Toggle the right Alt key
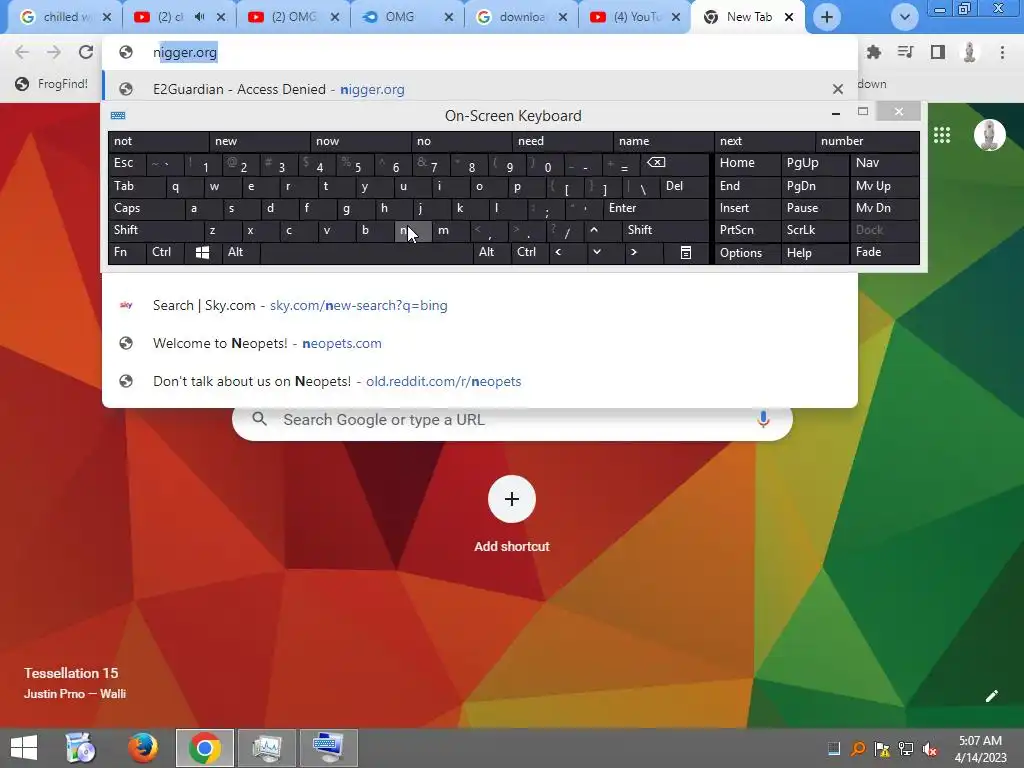Screen dimensions: 1024x768 coord(492,252)
